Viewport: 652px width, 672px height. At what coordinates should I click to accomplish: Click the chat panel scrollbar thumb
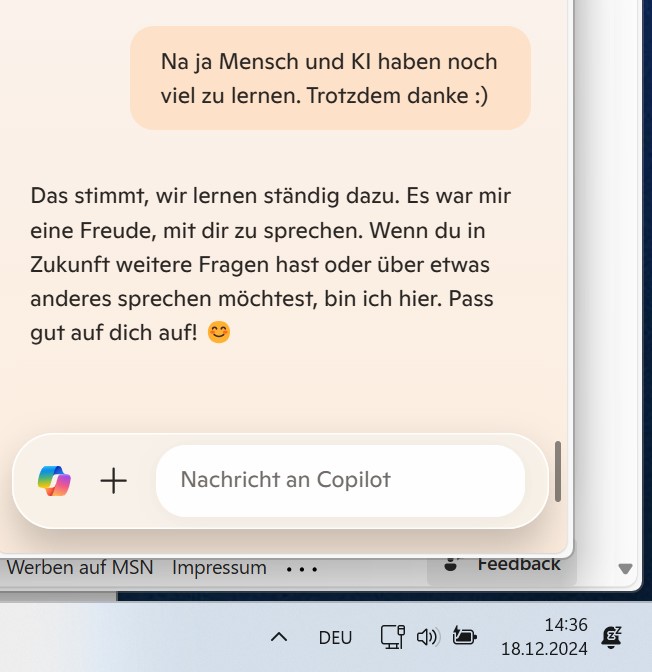[558, 471]
